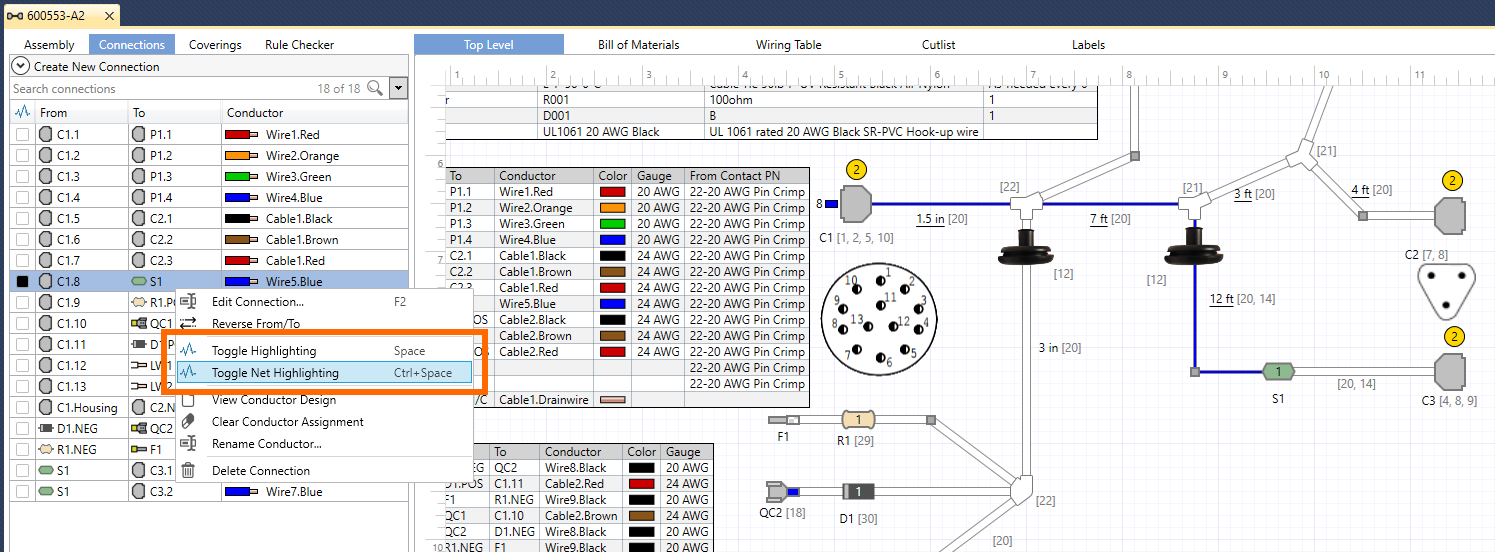Image resolution: width=1495 pixels, height=552 pixels.
Task: Choose View Conductor Design menu entry
Action: [x=324, y=400]
